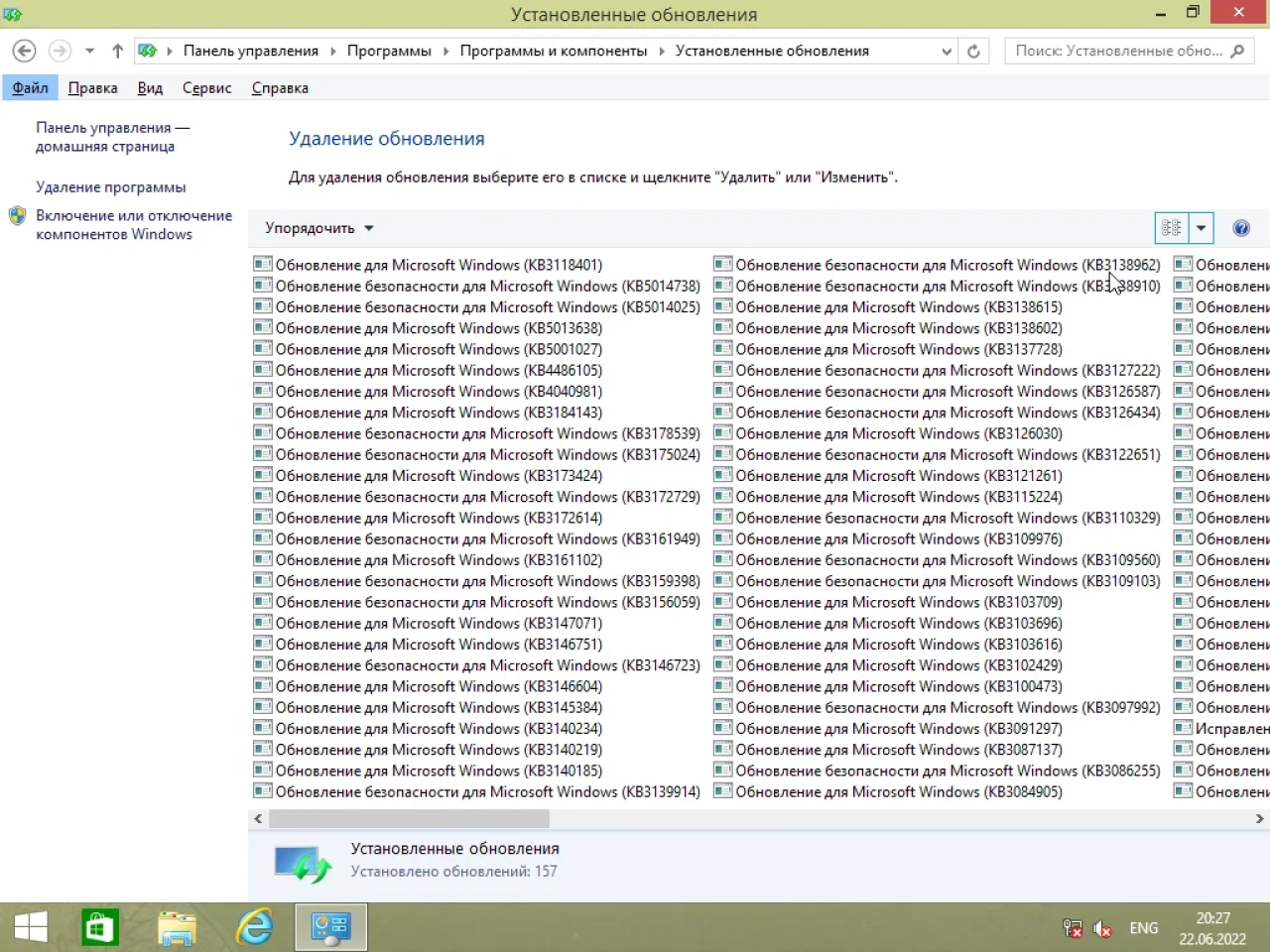1270x952 pixels.
Task: Select security update KB3159398
Action: [477, 580]
